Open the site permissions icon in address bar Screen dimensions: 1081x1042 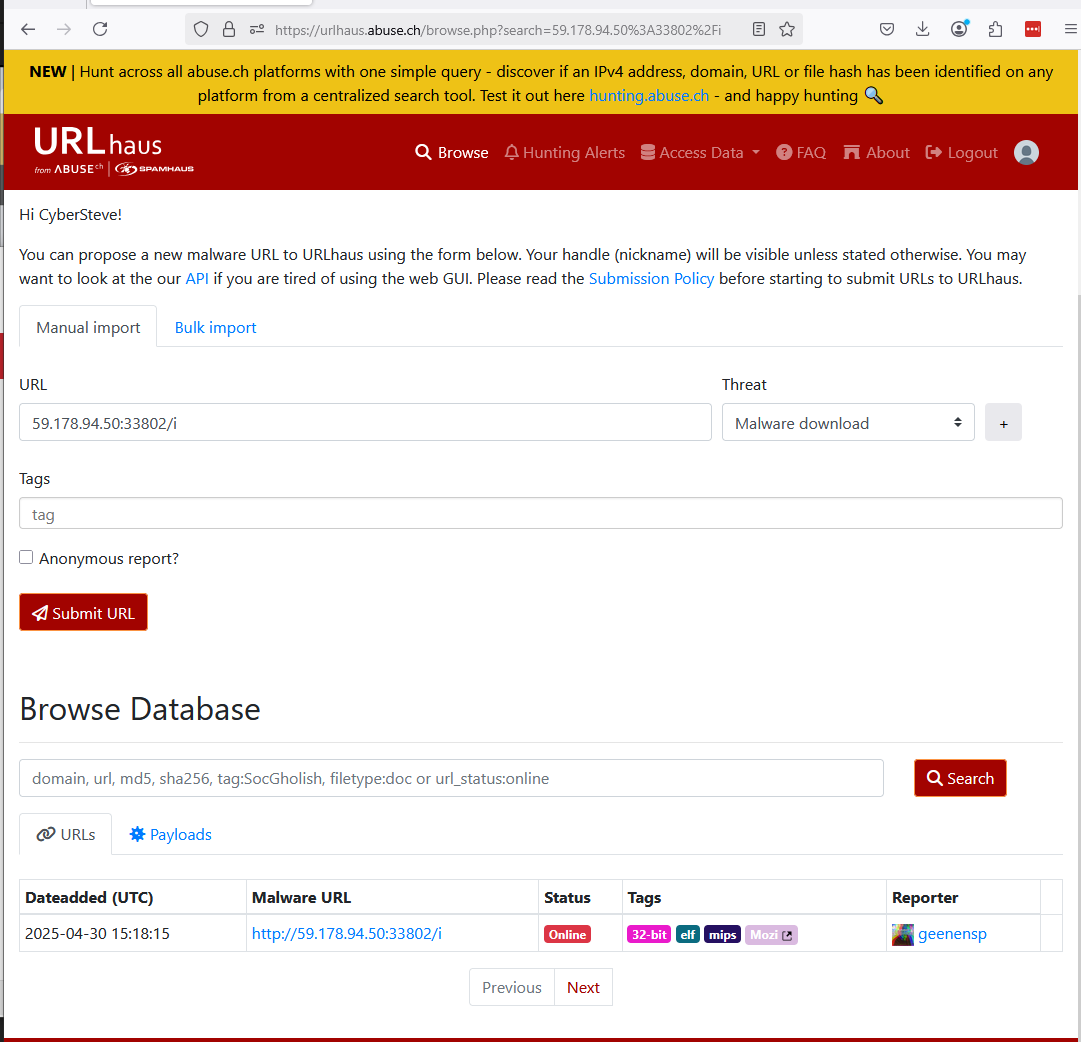(257, 30)
